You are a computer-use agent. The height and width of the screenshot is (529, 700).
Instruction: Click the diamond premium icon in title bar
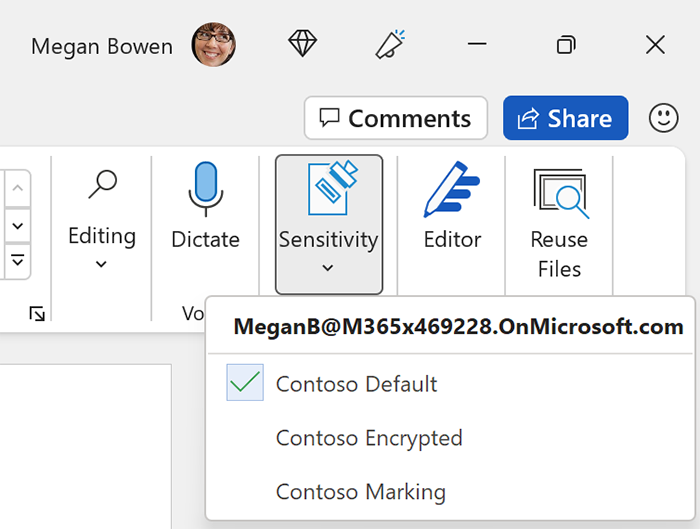point(302,44)
